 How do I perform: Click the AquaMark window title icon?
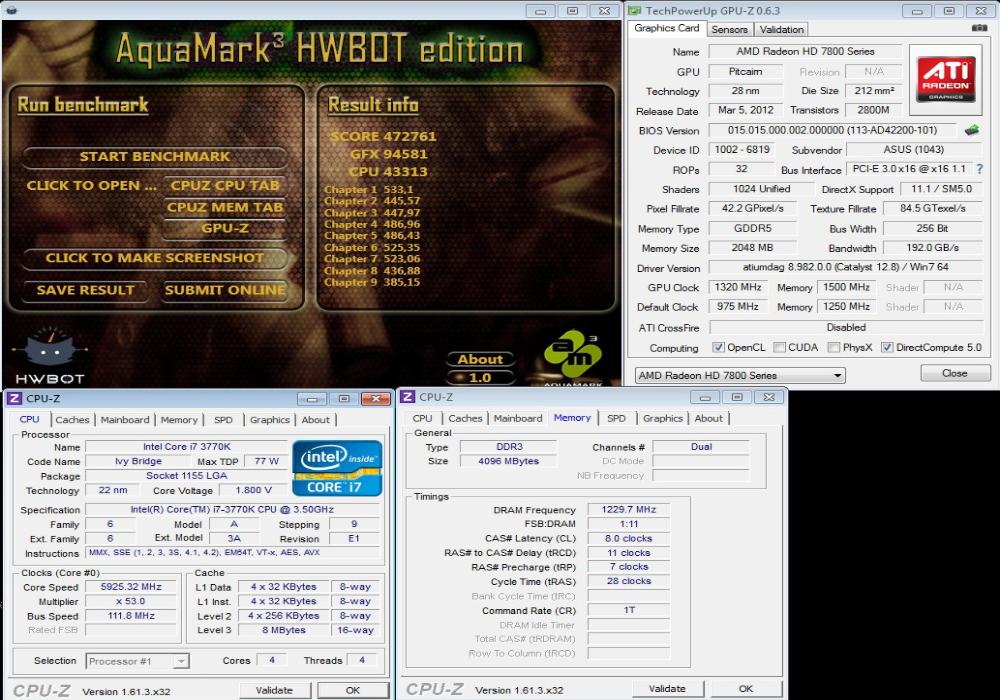click(x=12, y=11)
